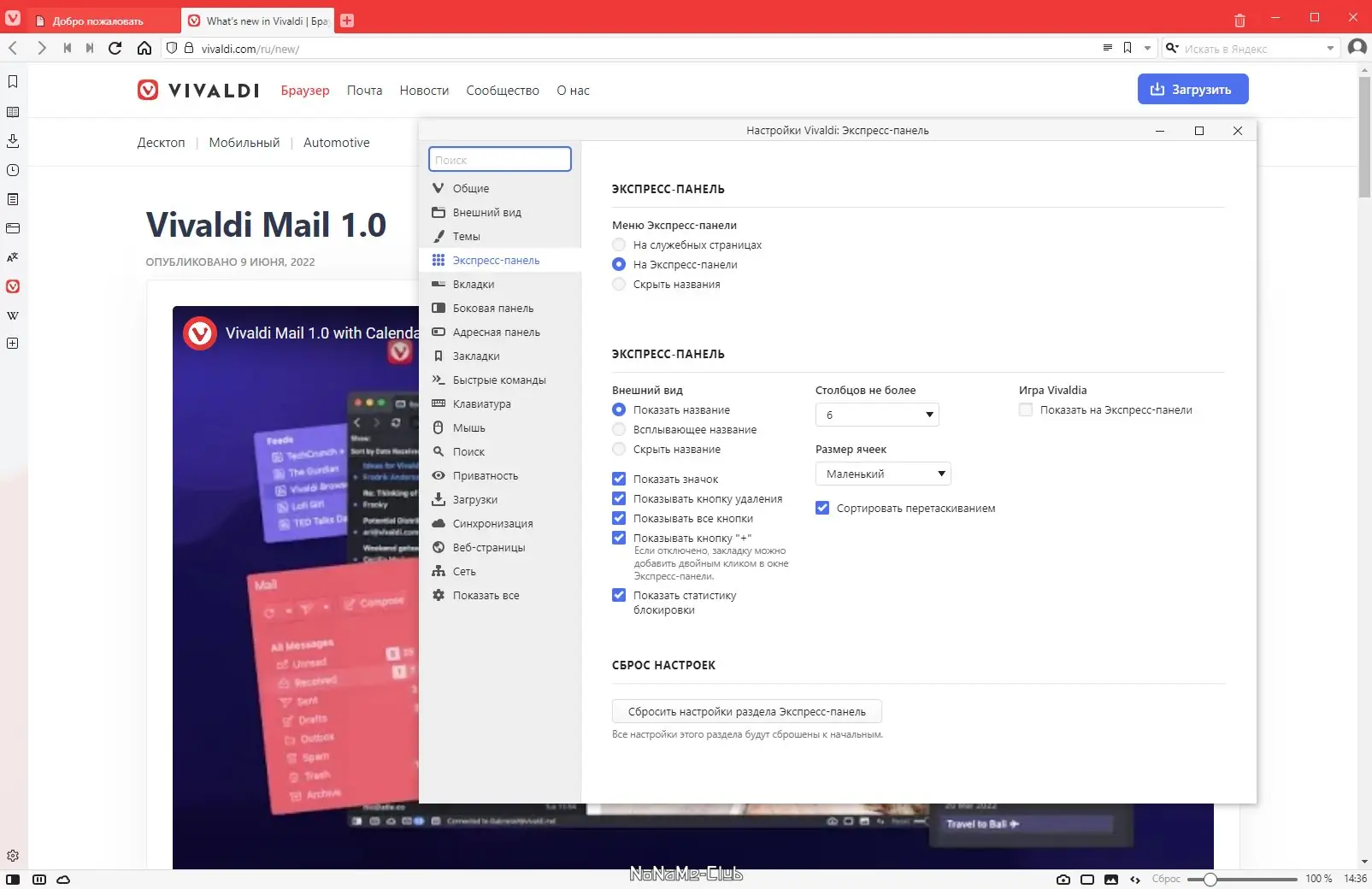
Task: Select the "Показать название" radio option
Action: click(619, 410)
